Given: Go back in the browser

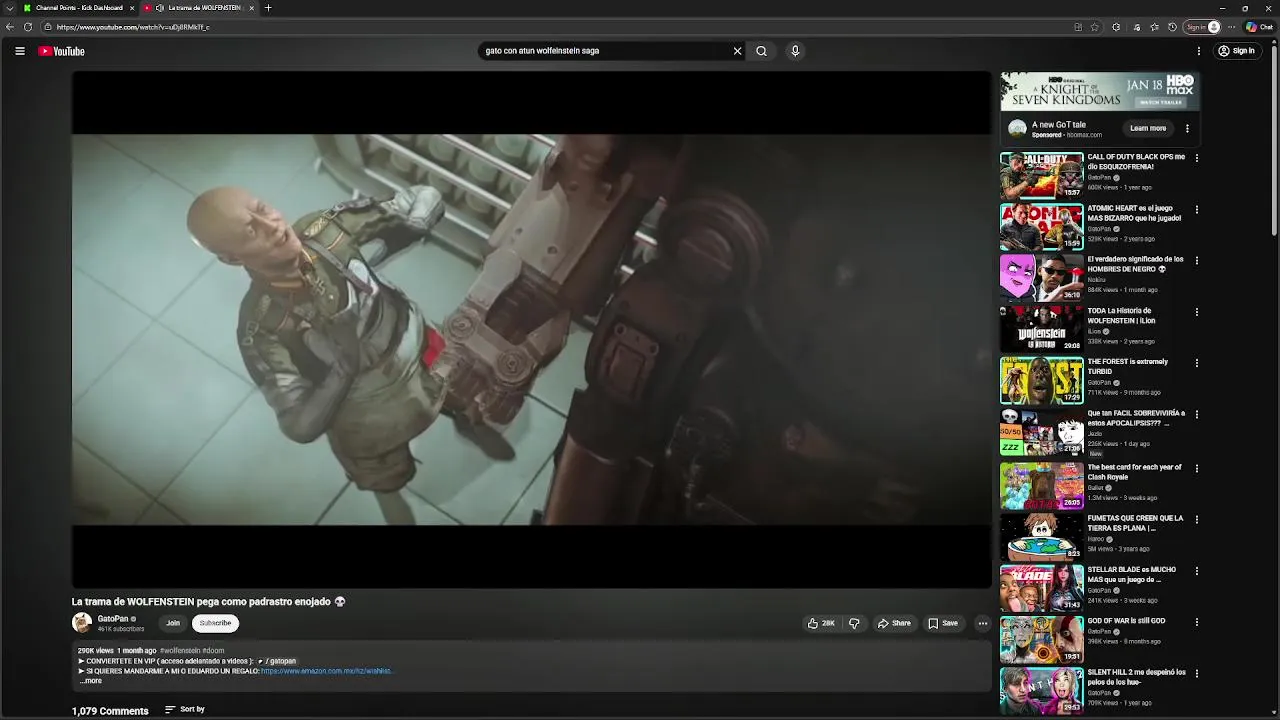Looking at the screenshot, I should (10, 27).
